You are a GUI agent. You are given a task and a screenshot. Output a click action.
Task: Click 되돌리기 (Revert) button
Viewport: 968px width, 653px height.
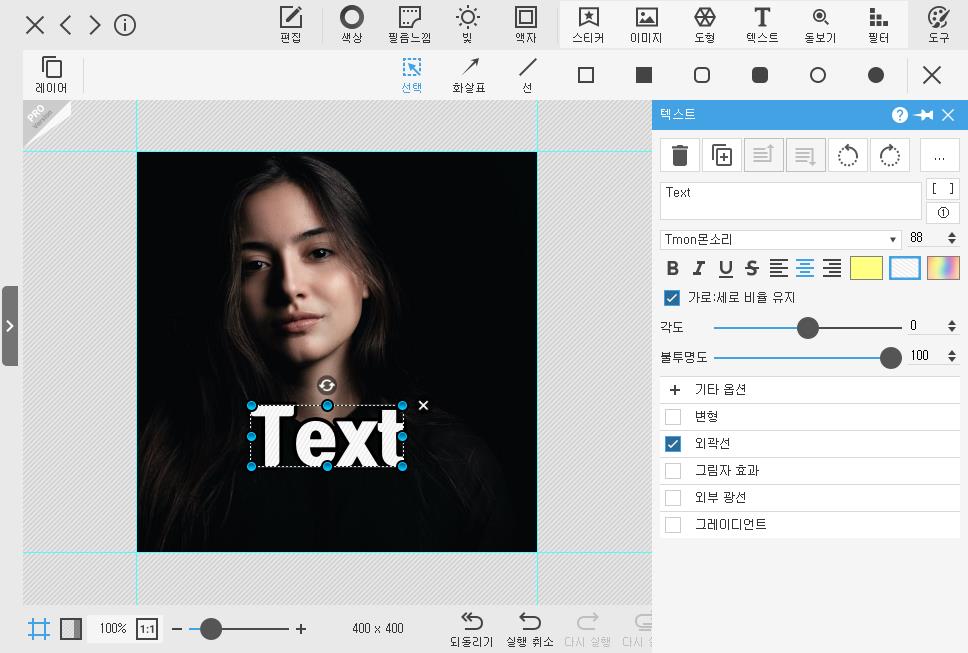[x=472, y=629]
